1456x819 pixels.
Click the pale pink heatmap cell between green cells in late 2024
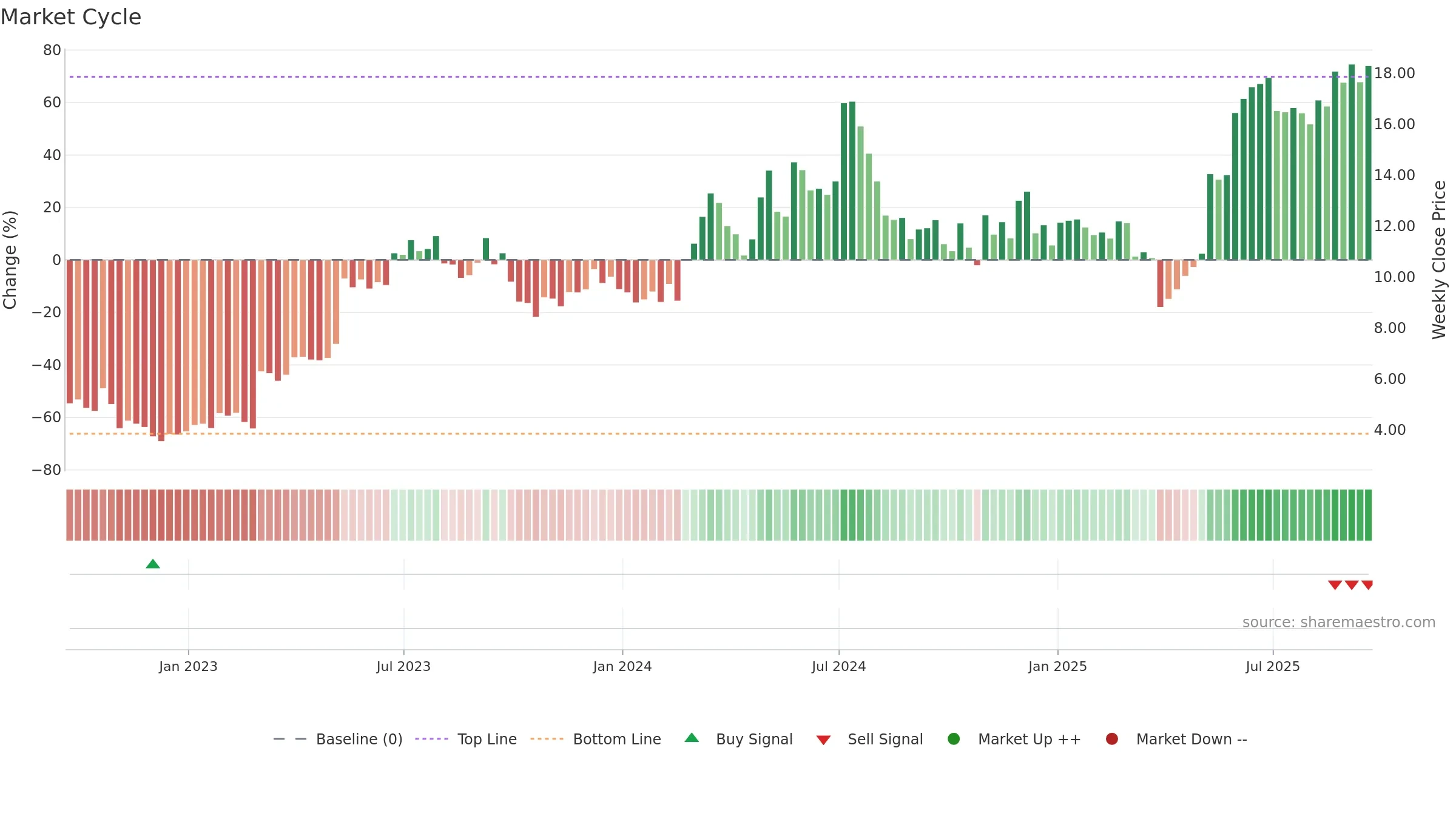tap(977, 515)
